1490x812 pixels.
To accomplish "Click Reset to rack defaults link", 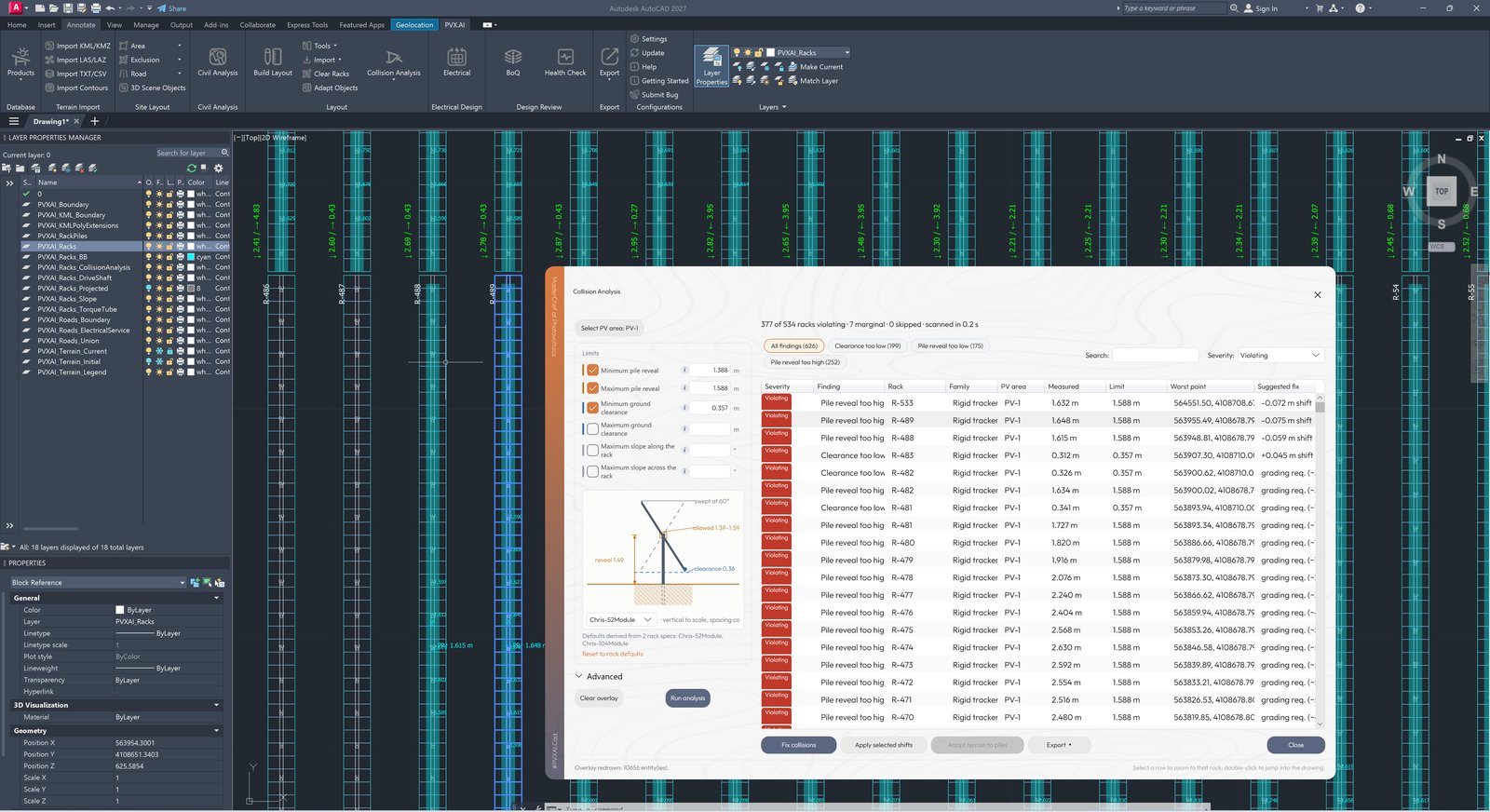I will pyautogui.click(x=613, y=654).
